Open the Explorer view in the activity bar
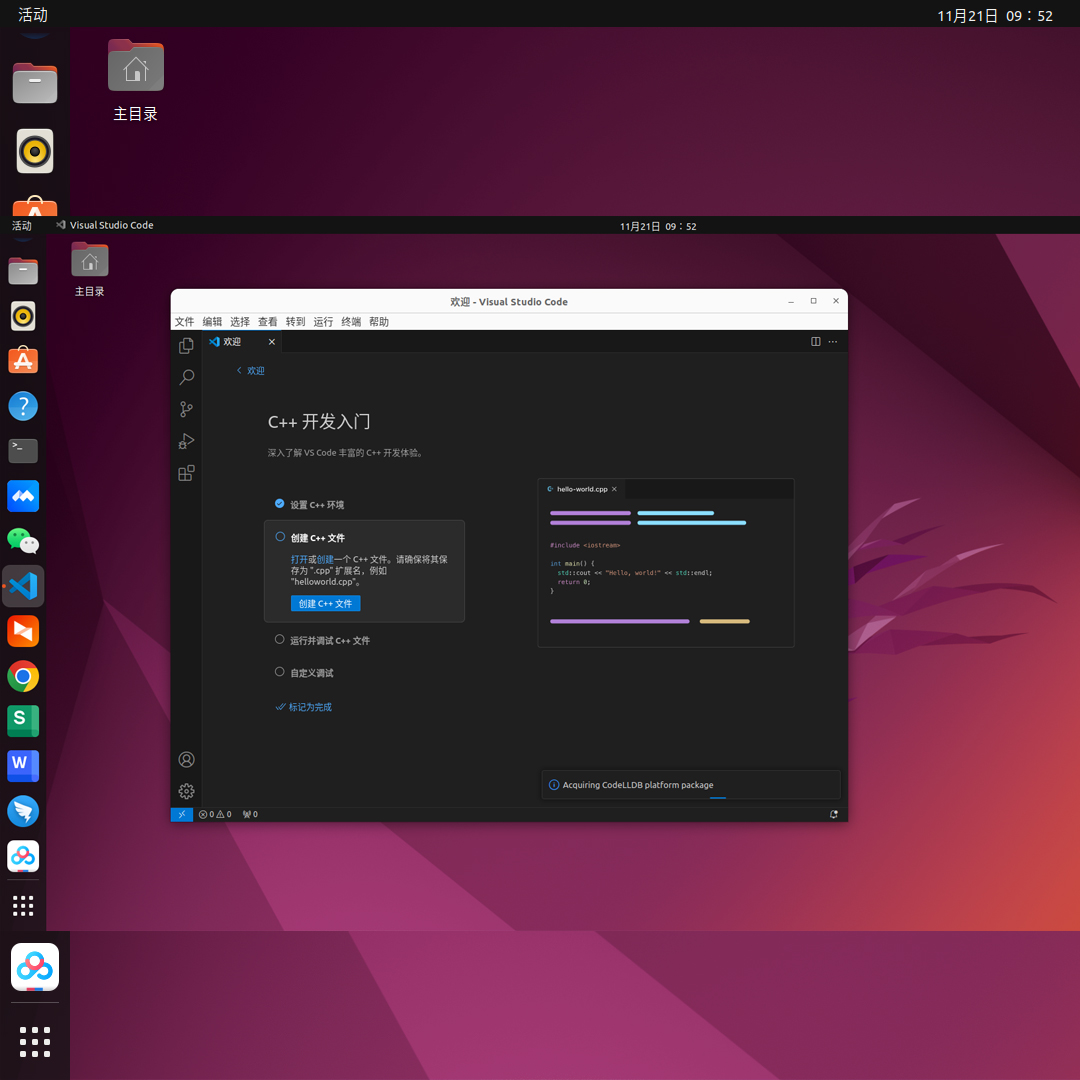Screen dimensions: 1080x1080 pyautogui.click(x=186, y=345)
